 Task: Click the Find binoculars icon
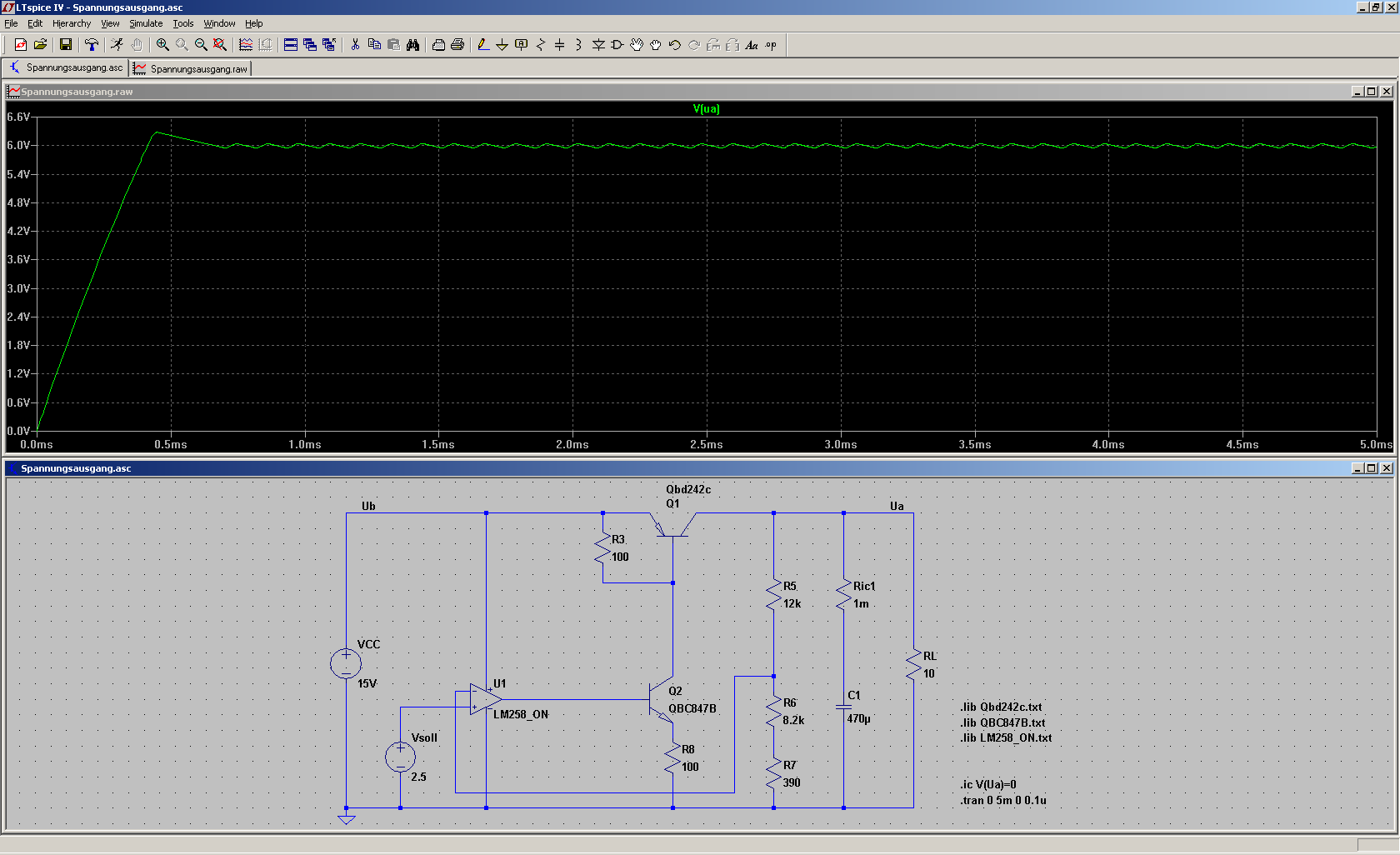(x=412, y=45)
